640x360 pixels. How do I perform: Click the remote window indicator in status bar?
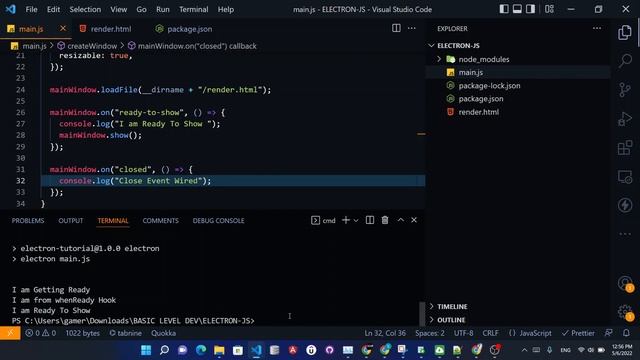(10, 333)
